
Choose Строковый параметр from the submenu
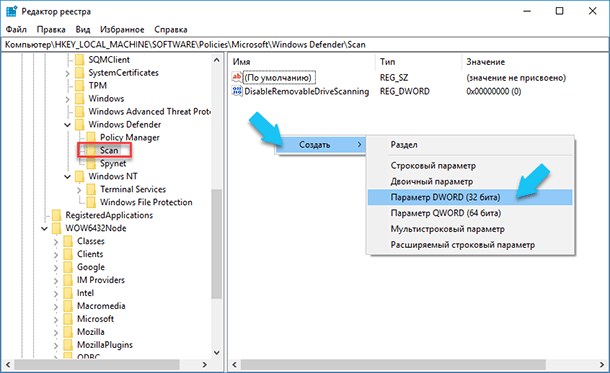click(470, 166)
